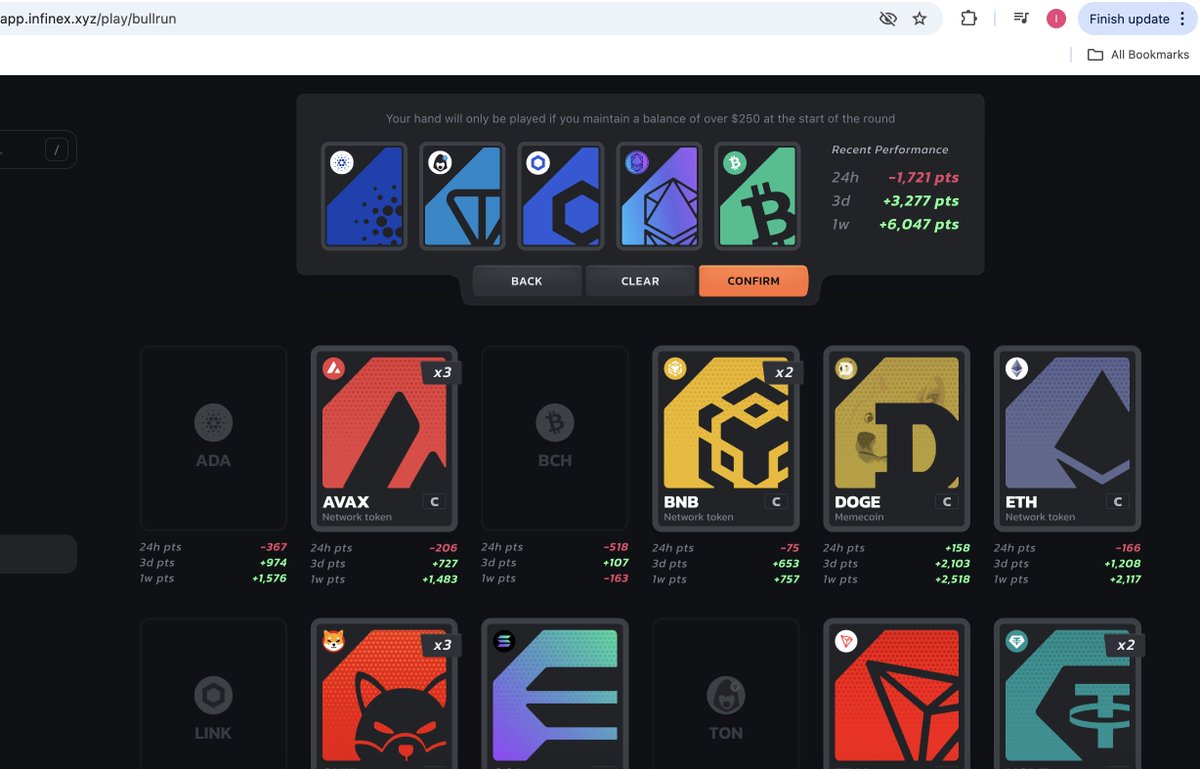Viewport: 1200px width, 769px height.
Task: Click the Avalanche logo on AVAX card
Action: [334, 369]
